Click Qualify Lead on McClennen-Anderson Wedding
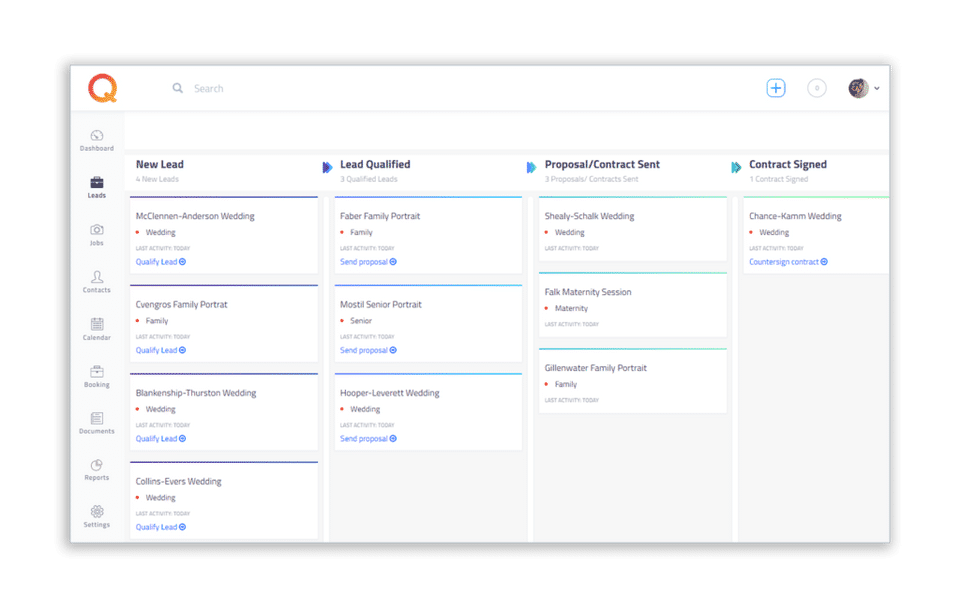 [x=160, y=262]
